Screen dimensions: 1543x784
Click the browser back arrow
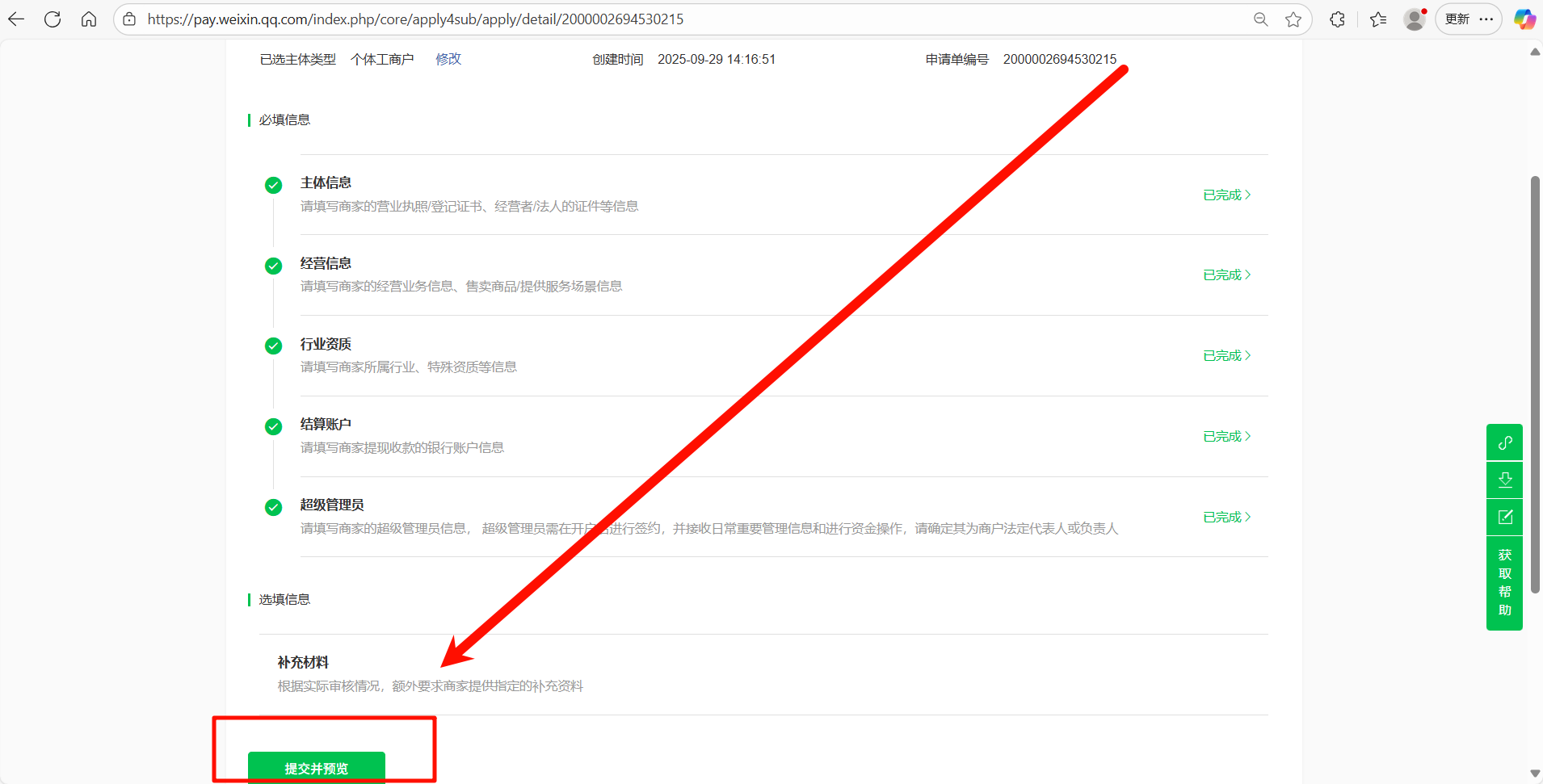click(x=16, y=19)
